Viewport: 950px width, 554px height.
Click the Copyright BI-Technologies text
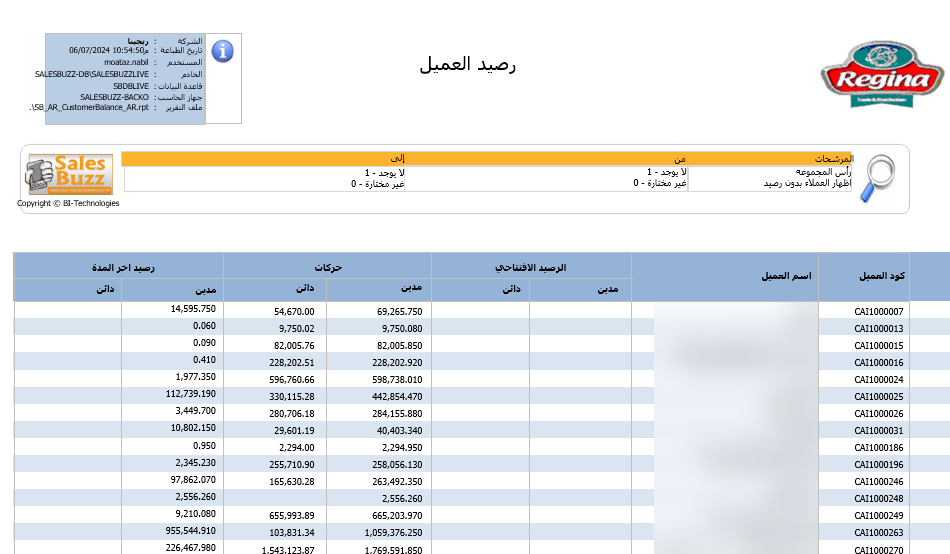click(x=68, y=203)
